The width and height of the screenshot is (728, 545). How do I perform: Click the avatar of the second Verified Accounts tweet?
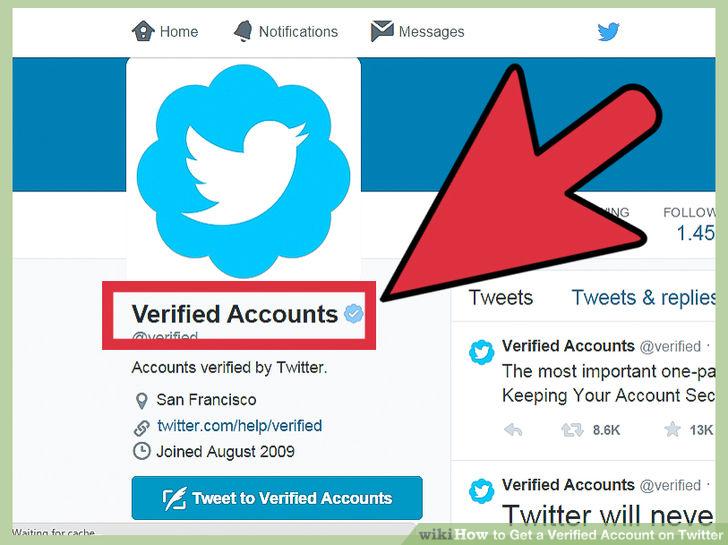coord(481,491)
